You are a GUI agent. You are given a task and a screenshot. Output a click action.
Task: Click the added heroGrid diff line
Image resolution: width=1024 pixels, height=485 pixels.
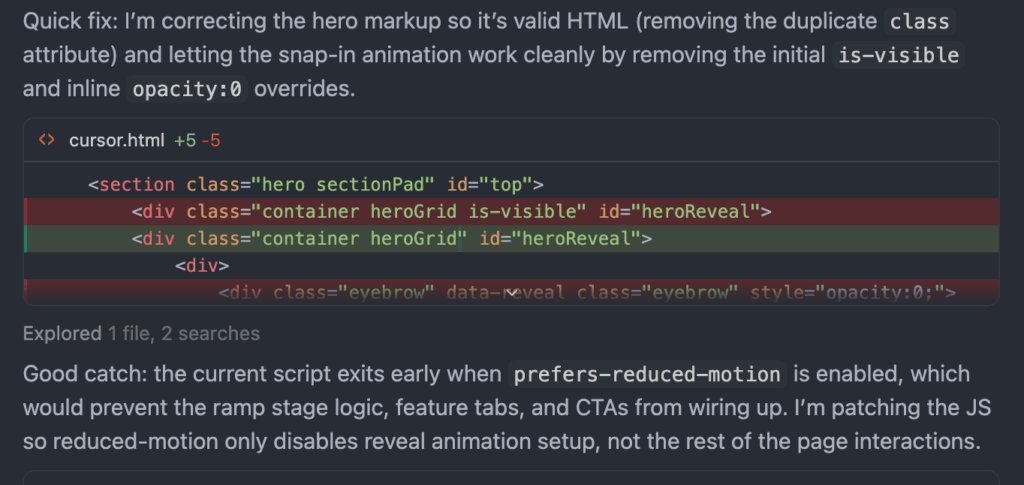pos(391,238)
